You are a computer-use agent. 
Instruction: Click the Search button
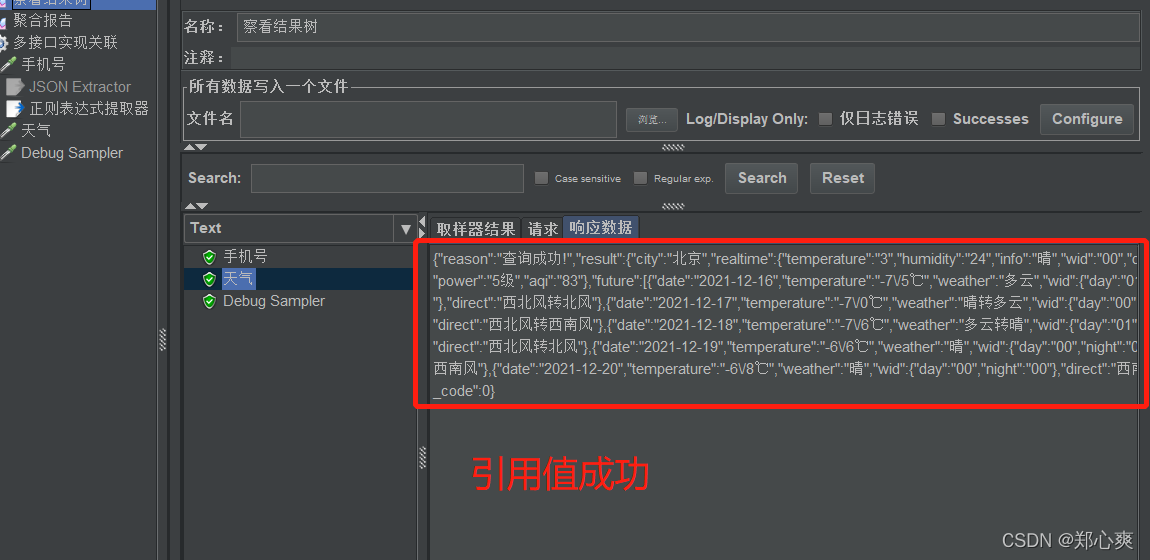tap(761, 178)
